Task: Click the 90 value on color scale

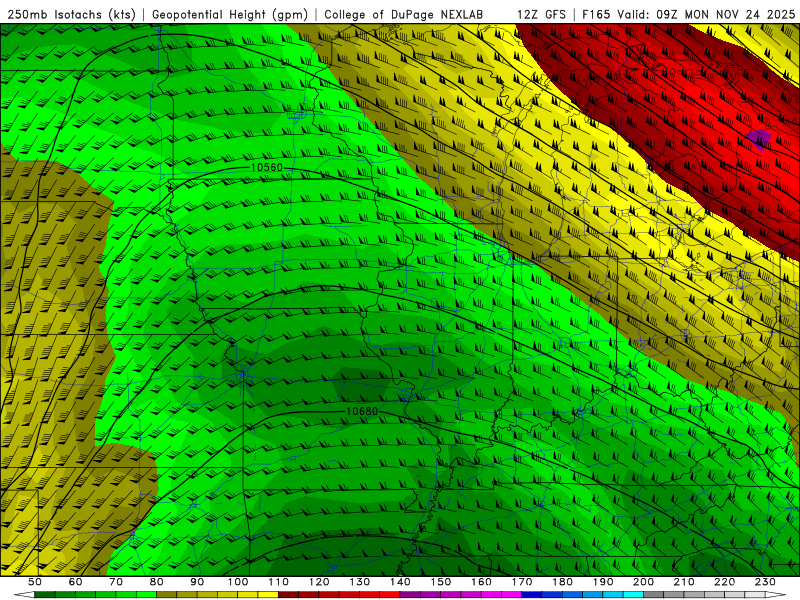Action: (197, 582)
